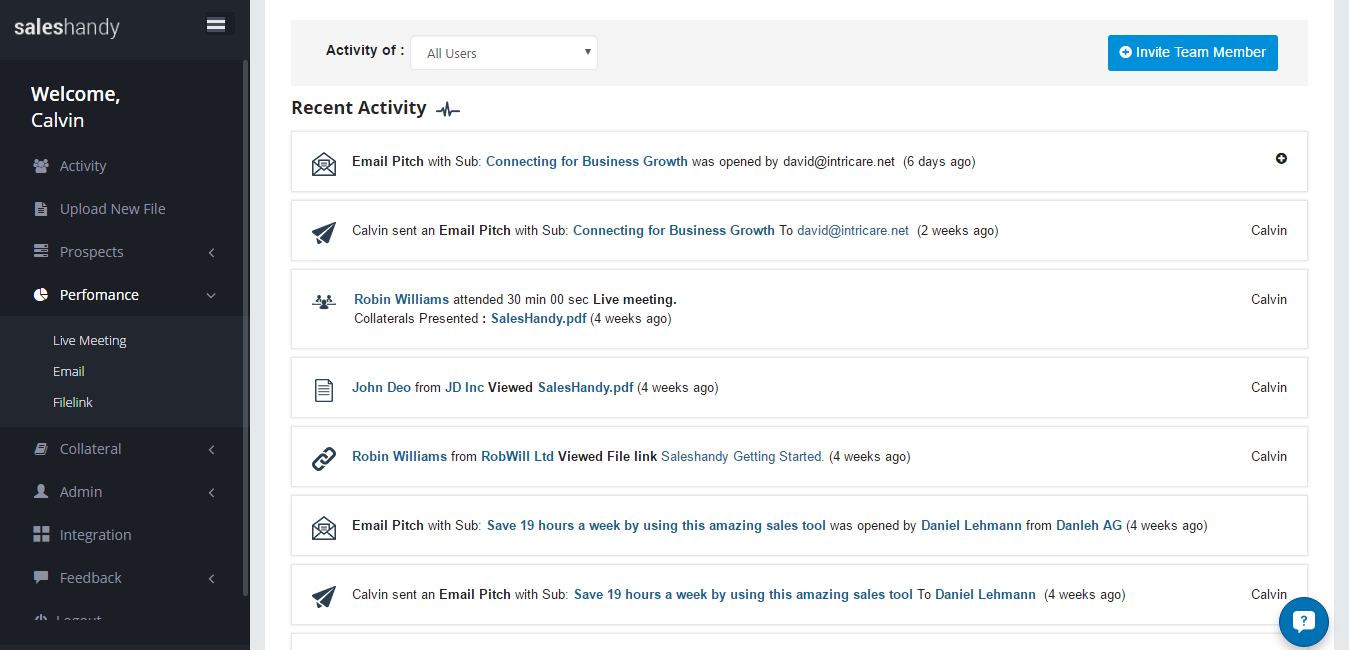The image size is (1349, 650).
Task: Click the Admin user icon
Action: pos(41,492)
